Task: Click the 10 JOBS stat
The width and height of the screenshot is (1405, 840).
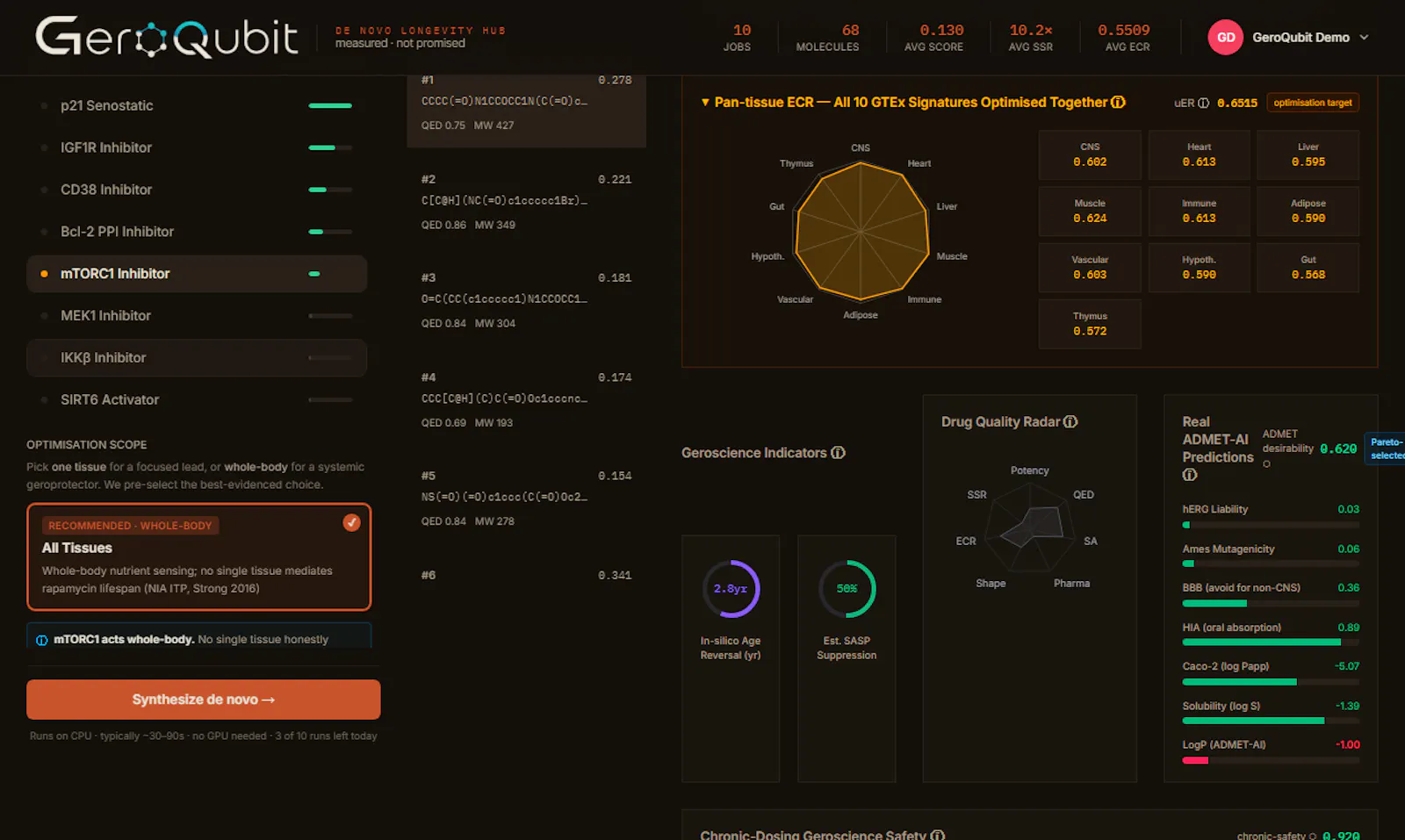Action: [x=737, y=38]
